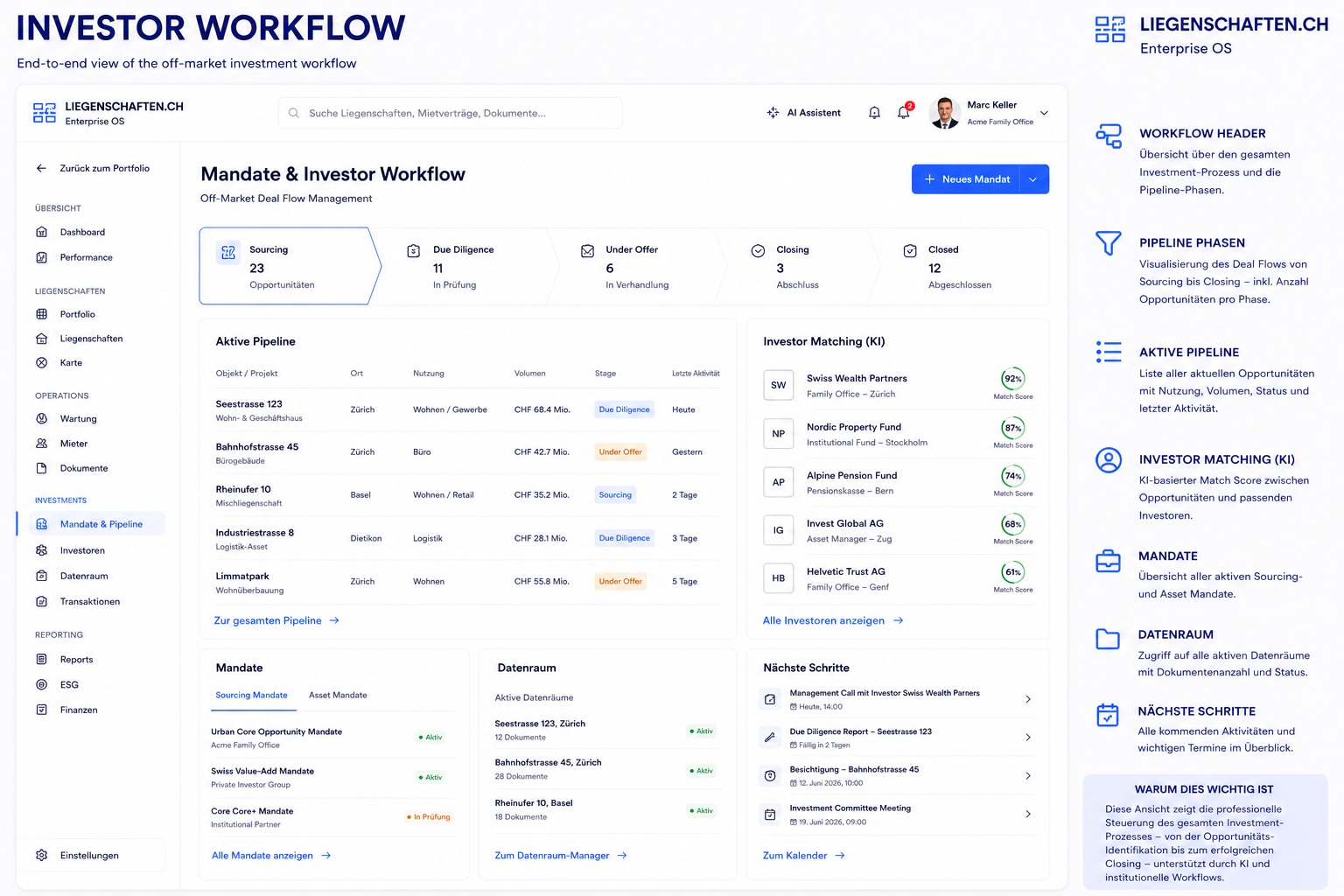Expand the Due Diligence Report chevron
The image size is (1344, 896).
(x=1028, y=738)
